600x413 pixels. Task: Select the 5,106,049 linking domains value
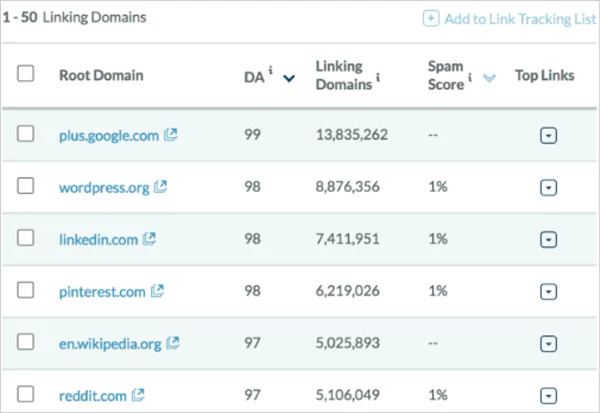(347, 395)
